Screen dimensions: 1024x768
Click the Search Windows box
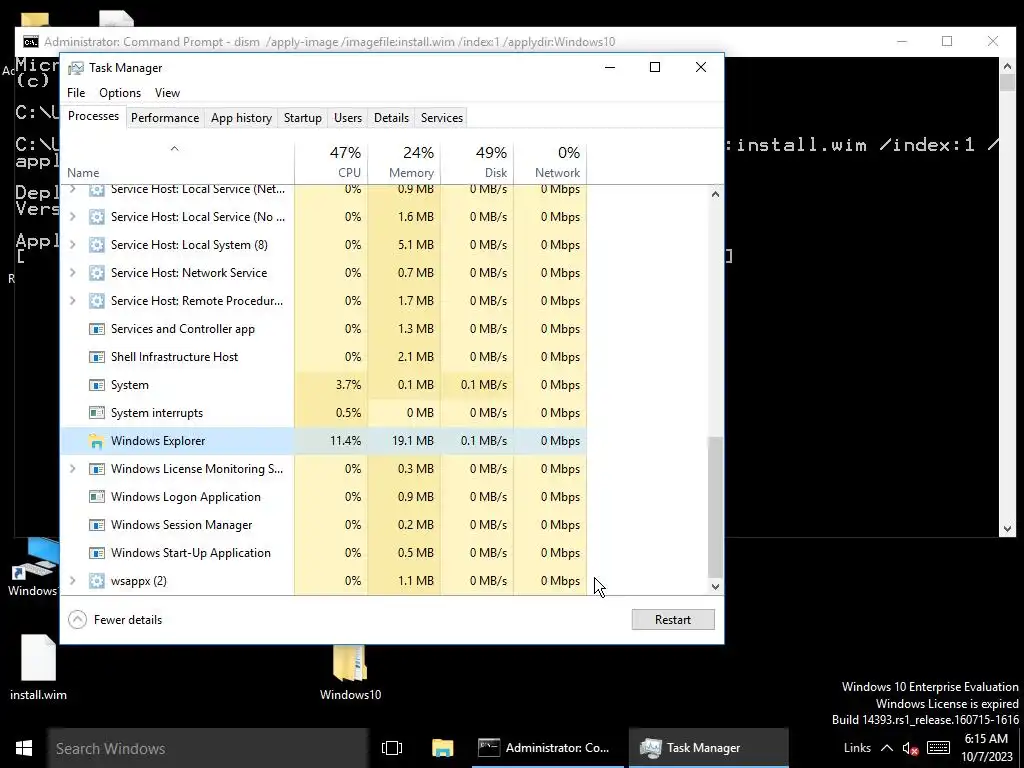click(x=208, y=748)
